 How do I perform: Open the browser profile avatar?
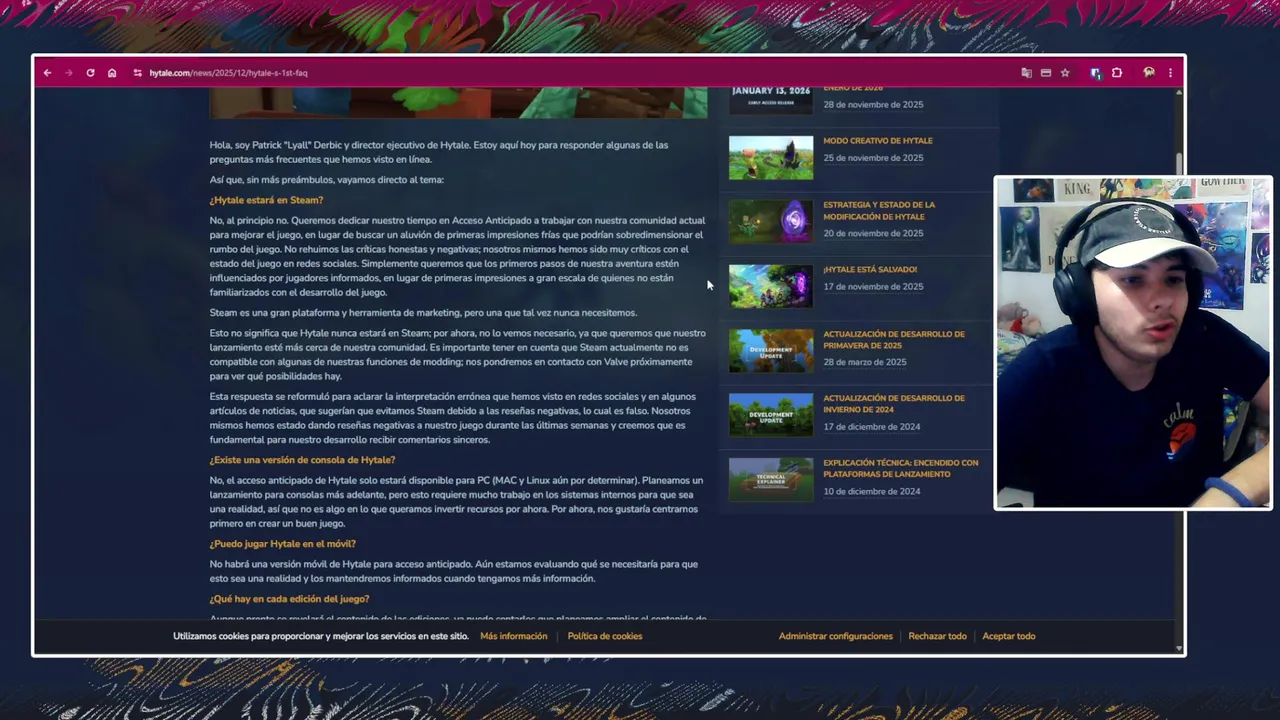(x=1149, y=73)
